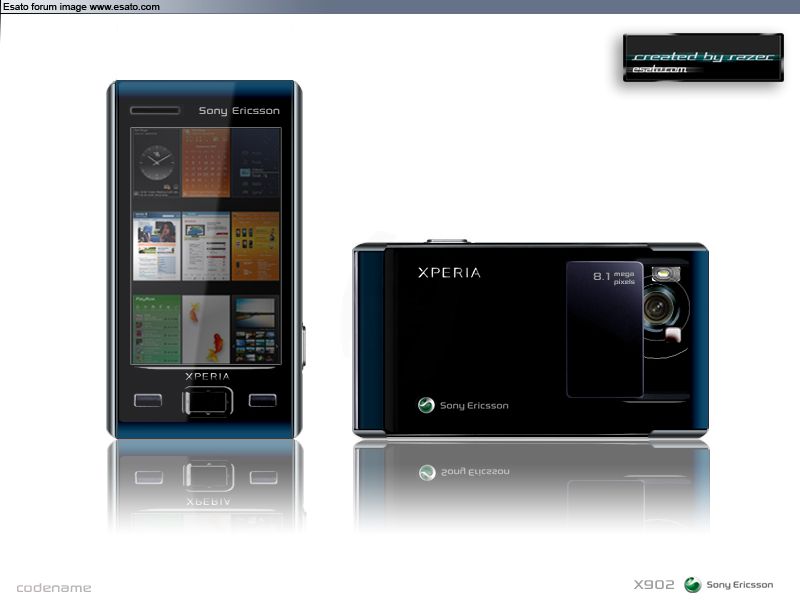Open the orange panel in middle row
The width and height of the screenshot is (800, 614).
(x=256, y=246)
